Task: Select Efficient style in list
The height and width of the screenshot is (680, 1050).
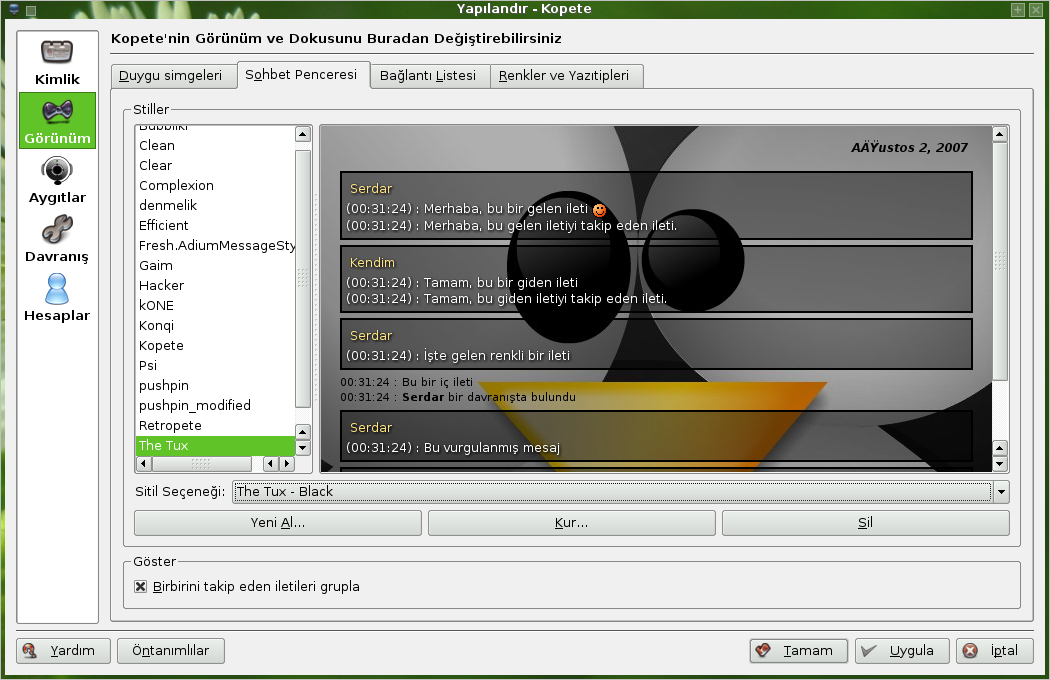Action: 215,226
